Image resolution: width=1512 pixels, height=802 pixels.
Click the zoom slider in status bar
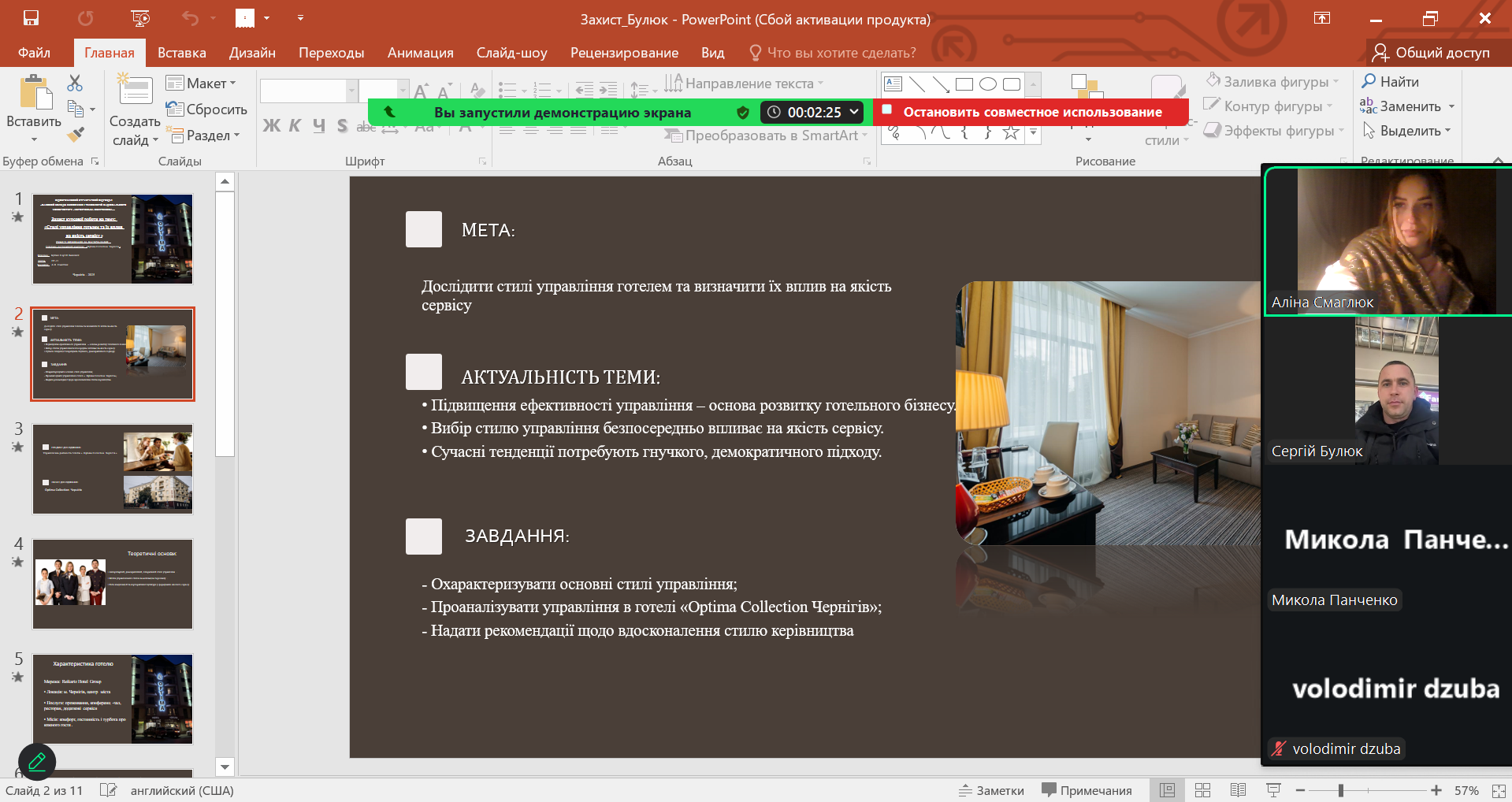coord(1340,790)
